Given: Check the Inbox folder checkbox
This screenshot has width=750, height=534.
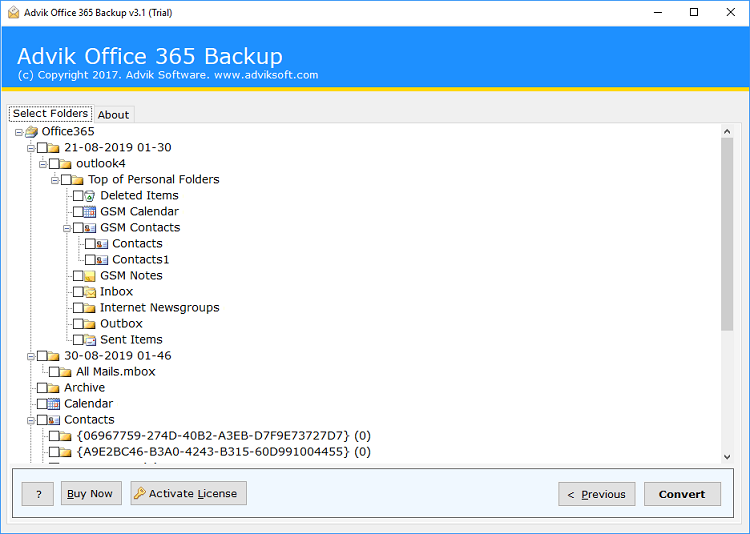Looking at the screenshot, I should coord(78,292).
